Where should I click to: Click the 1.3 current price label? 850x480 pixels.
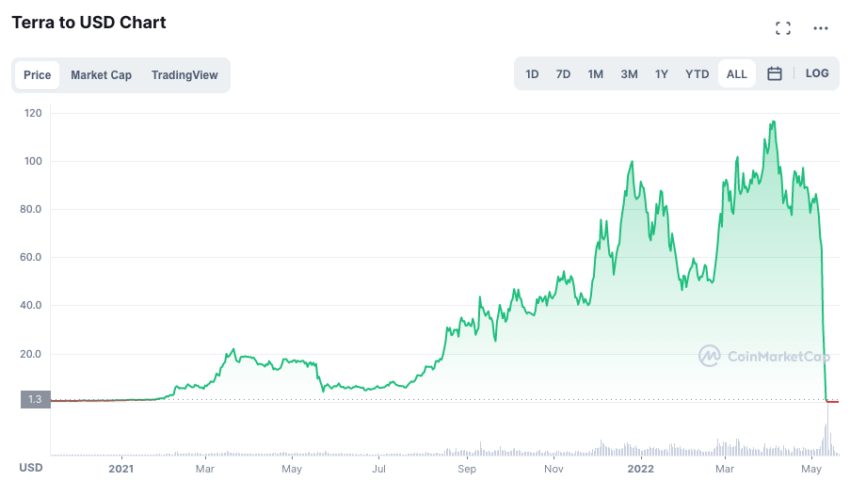35,399
